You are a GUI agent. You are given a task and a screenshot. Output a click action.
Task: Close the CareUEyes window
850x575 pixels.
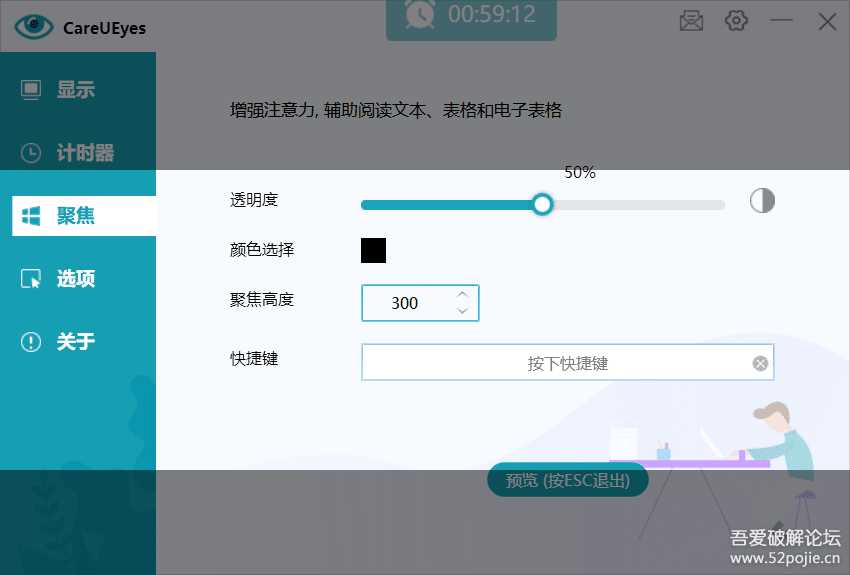coord(827,22)
